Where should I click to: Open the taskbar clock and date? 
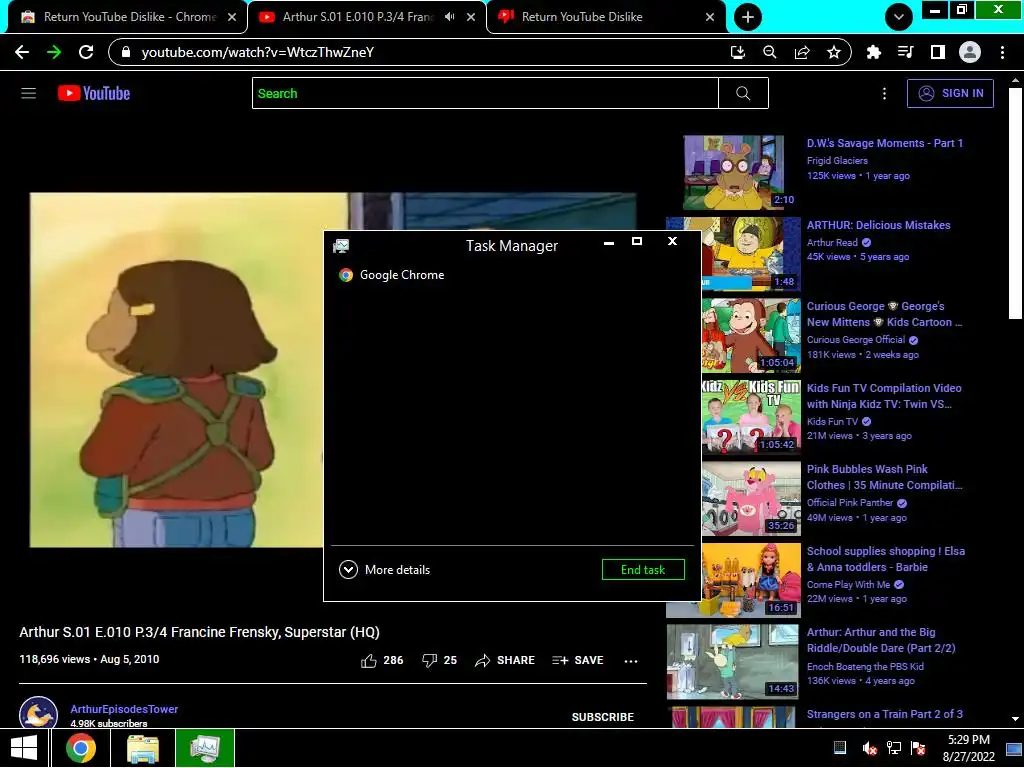pos(968,748)
